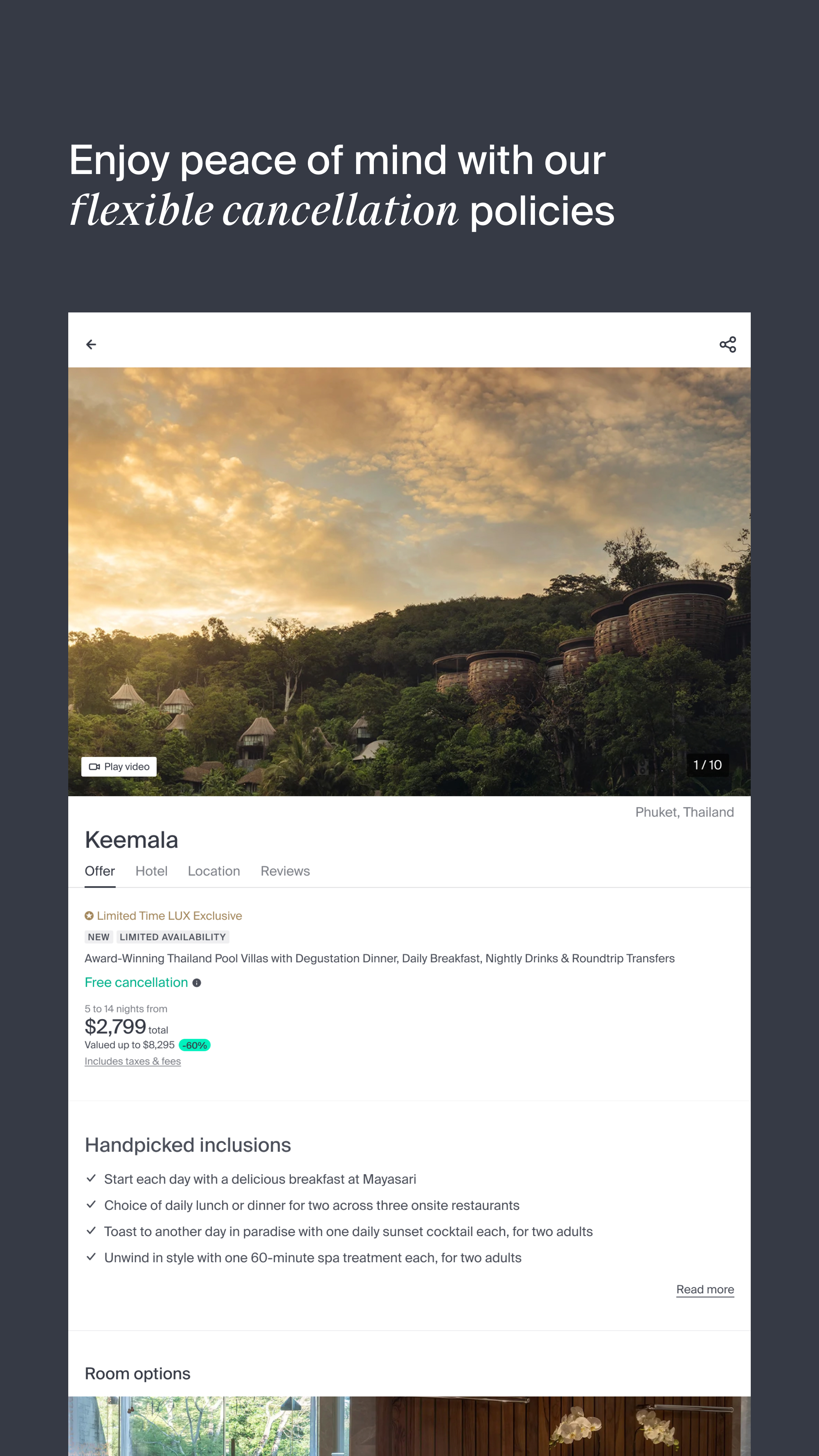View the Reviews tab
The height and width of the screenshot is (1456, 819).
point(285,871)
